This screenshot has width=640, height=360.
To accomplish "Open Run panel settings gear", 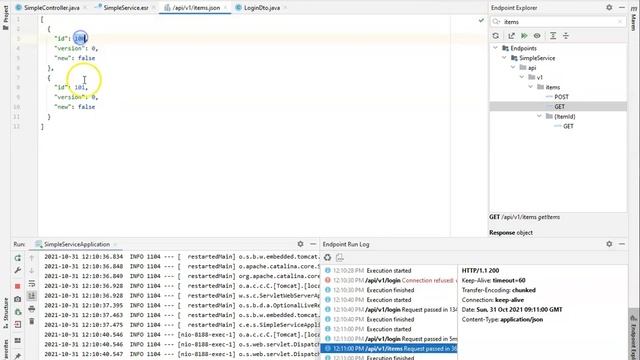I will tap(300, 244).
